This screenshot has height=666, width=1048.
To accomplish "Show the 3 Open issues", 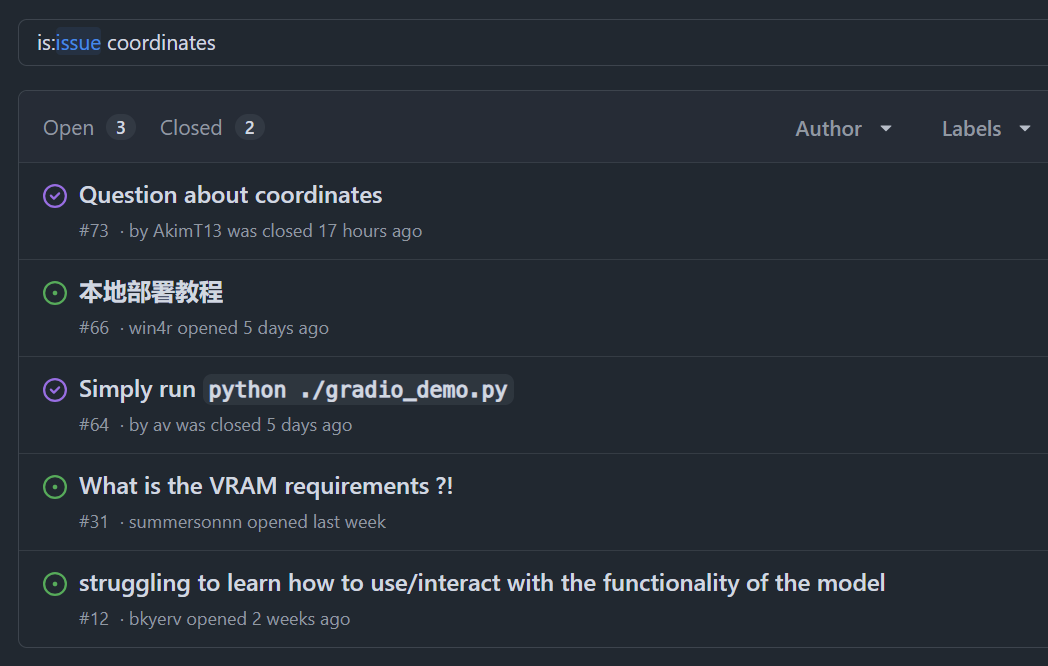I will (88, 128).
